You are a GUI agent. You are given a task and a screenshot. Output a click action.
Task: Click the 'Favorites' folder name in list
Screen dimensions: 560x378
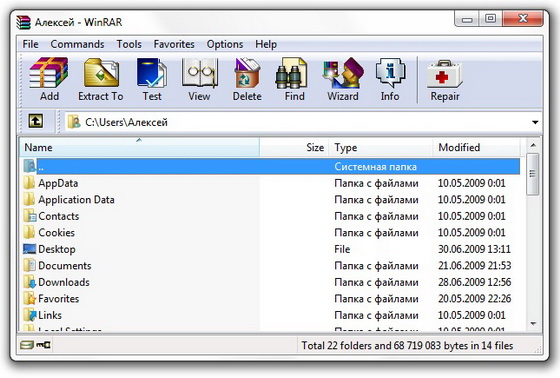click(x=59, y=299)
